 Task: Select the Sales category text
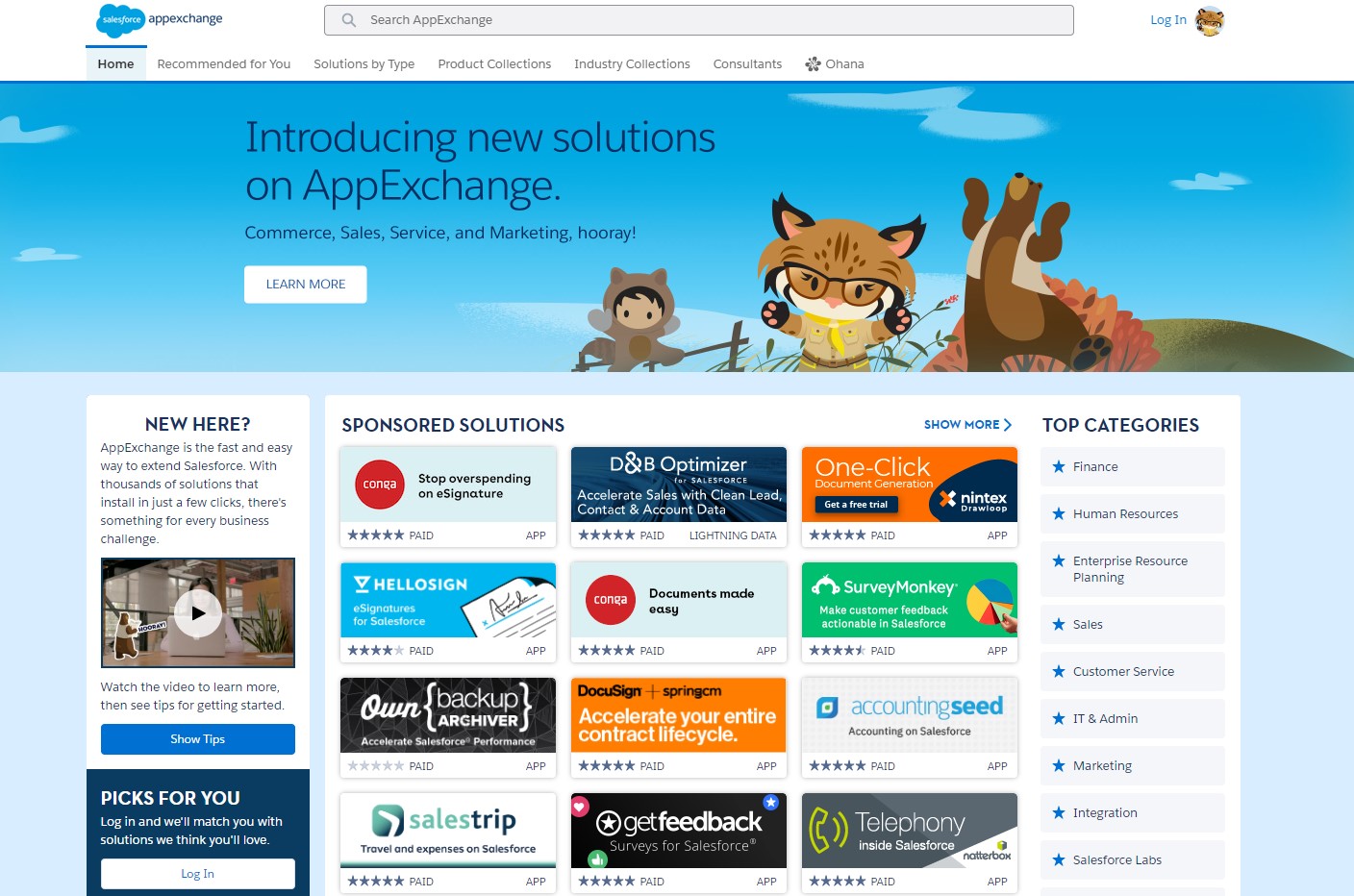pyautogui.click(x=1088, y=624)
